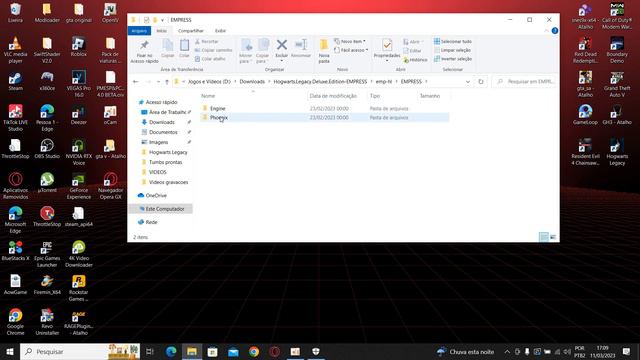Image resolution: width=640 pixels, height=360 pixels.
Task: Click Jogos e Videos (D:) in address bar
Action: coord(209,82)
